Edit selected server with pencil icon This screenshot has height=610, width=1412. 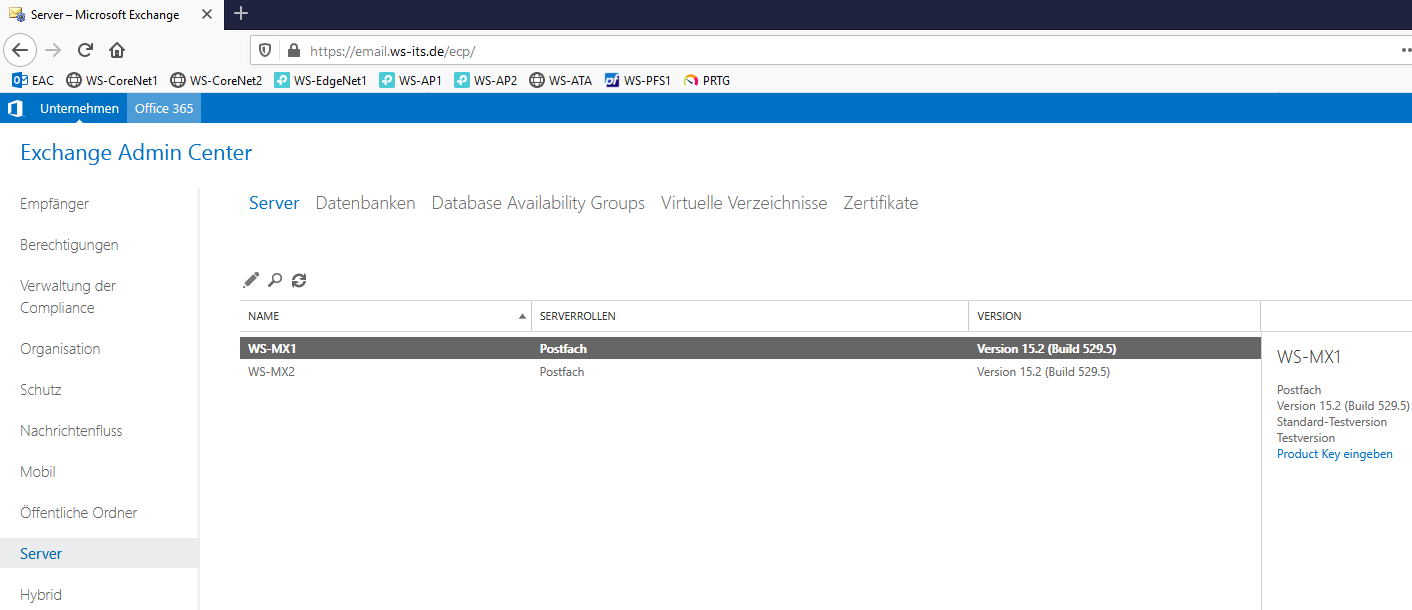[x=251, y=280]
